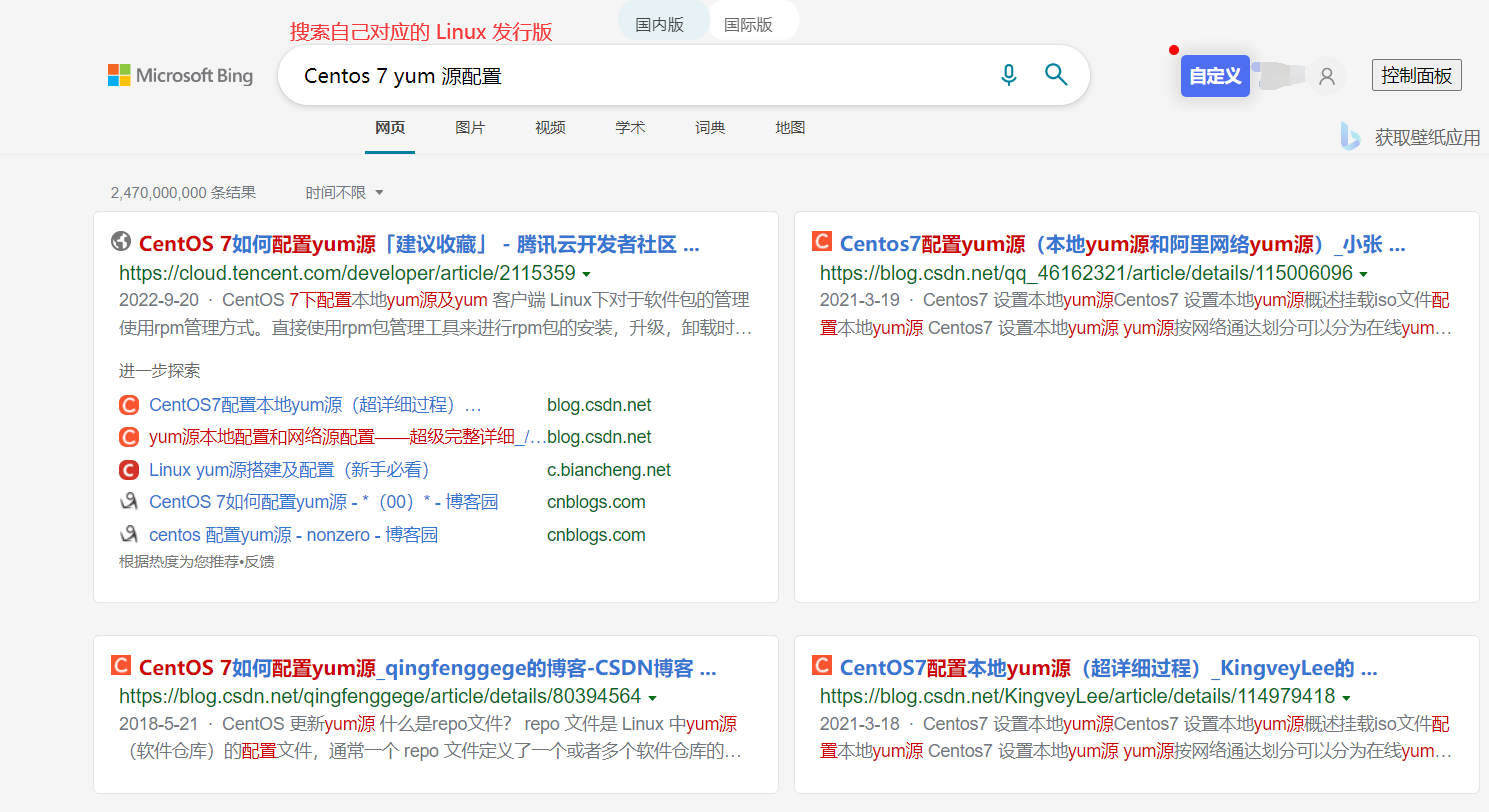Open the 时间不限 time filter dropdown
This screenshot has height=812, width=1489.
345,192
